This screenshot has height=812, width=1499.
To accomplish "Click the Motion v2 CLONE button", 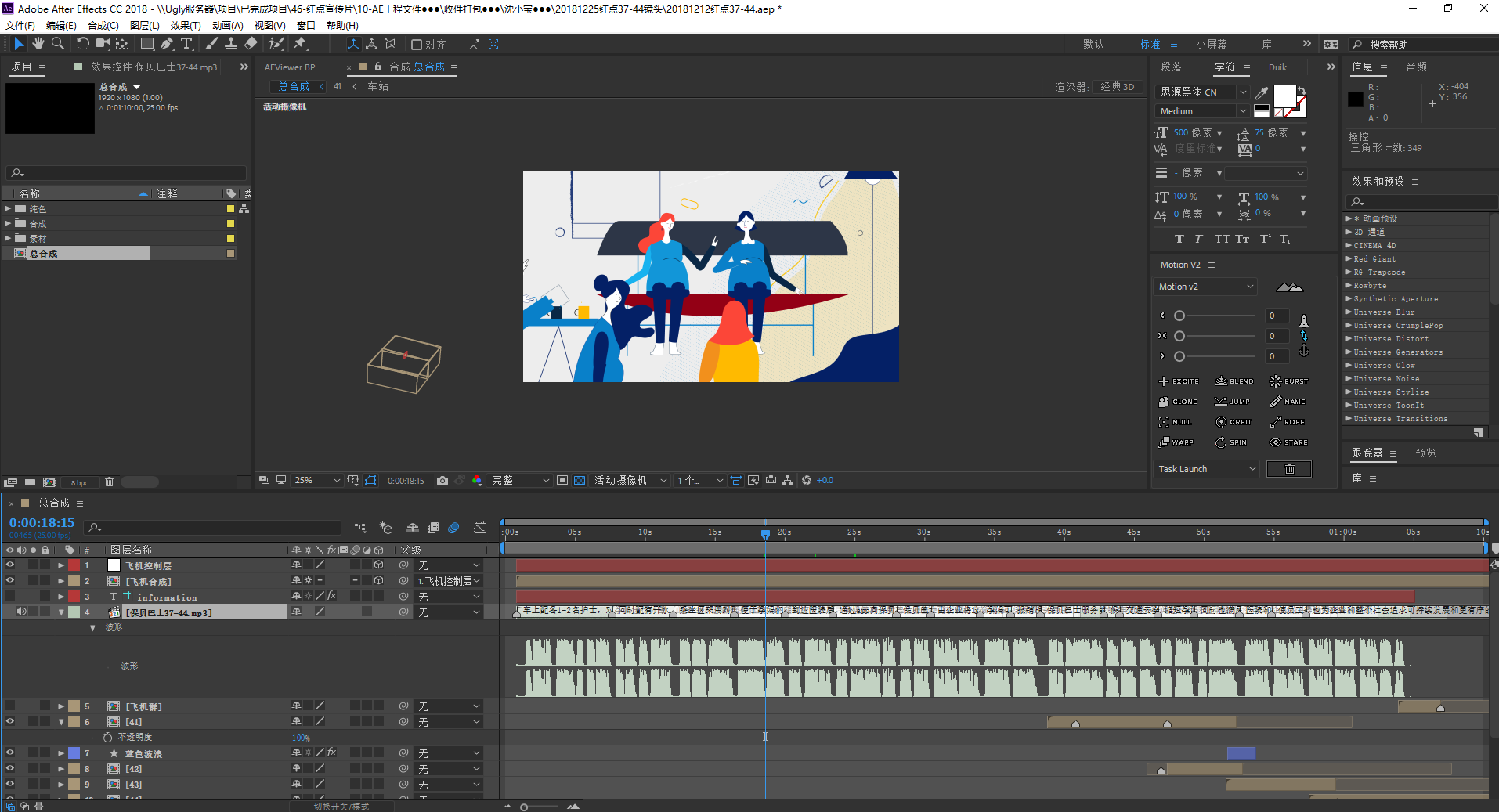I will pos(1178,402).
